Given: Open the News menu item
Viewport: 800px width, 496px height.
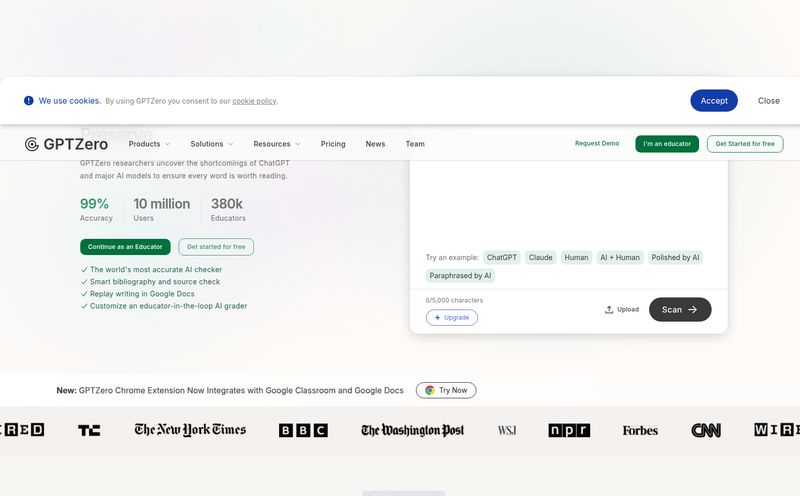Looking at the screenshot, I should pos(375,144).
